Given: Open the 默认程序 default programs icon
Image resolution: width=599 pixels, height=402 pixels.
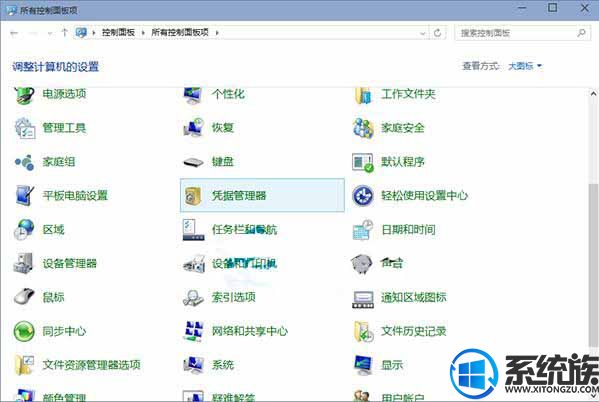Looking at the screenshot, I should pos(363,162).
